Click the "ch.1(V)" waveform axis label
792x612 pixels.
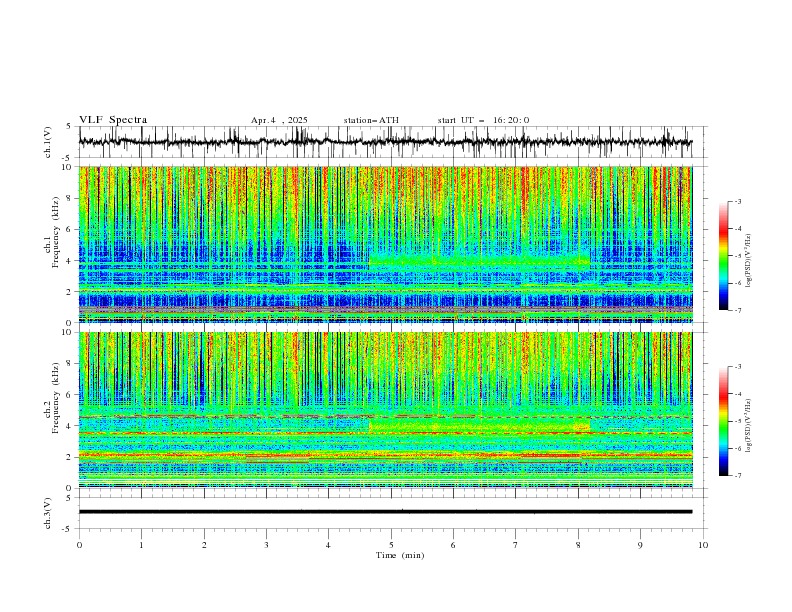click(48, 142)
